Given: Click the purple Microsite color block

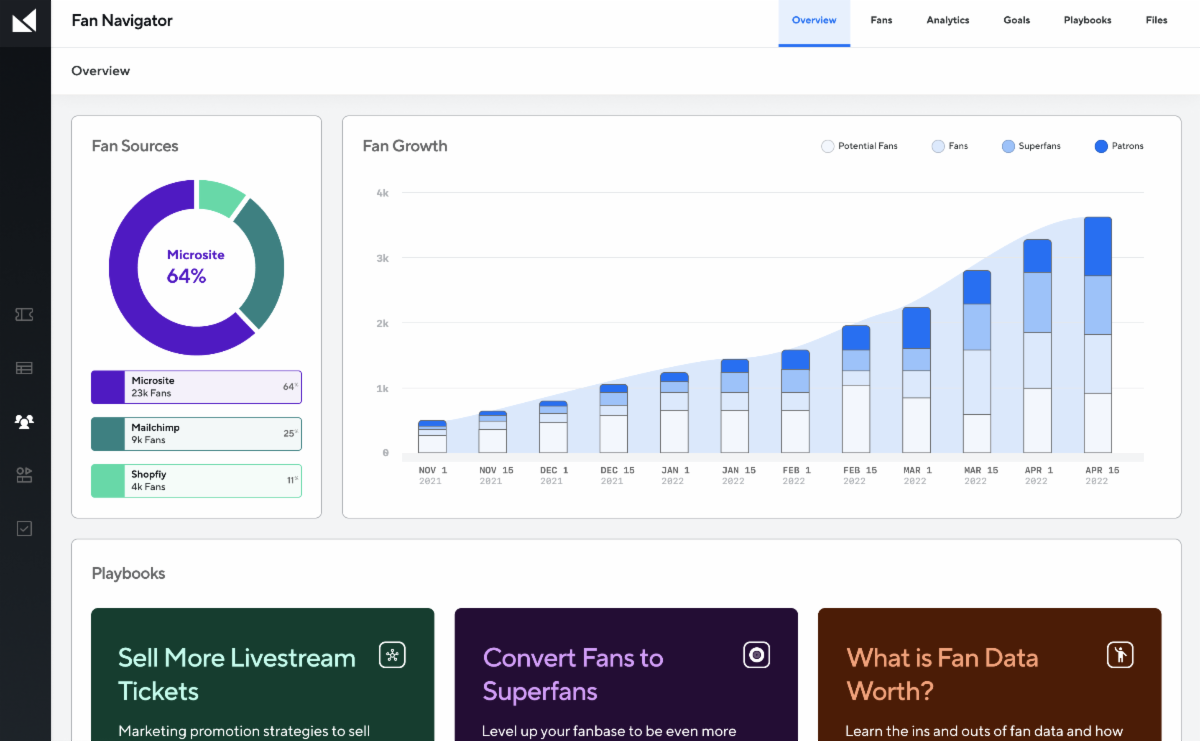Looking at the screenshot, I should point(107,387).
